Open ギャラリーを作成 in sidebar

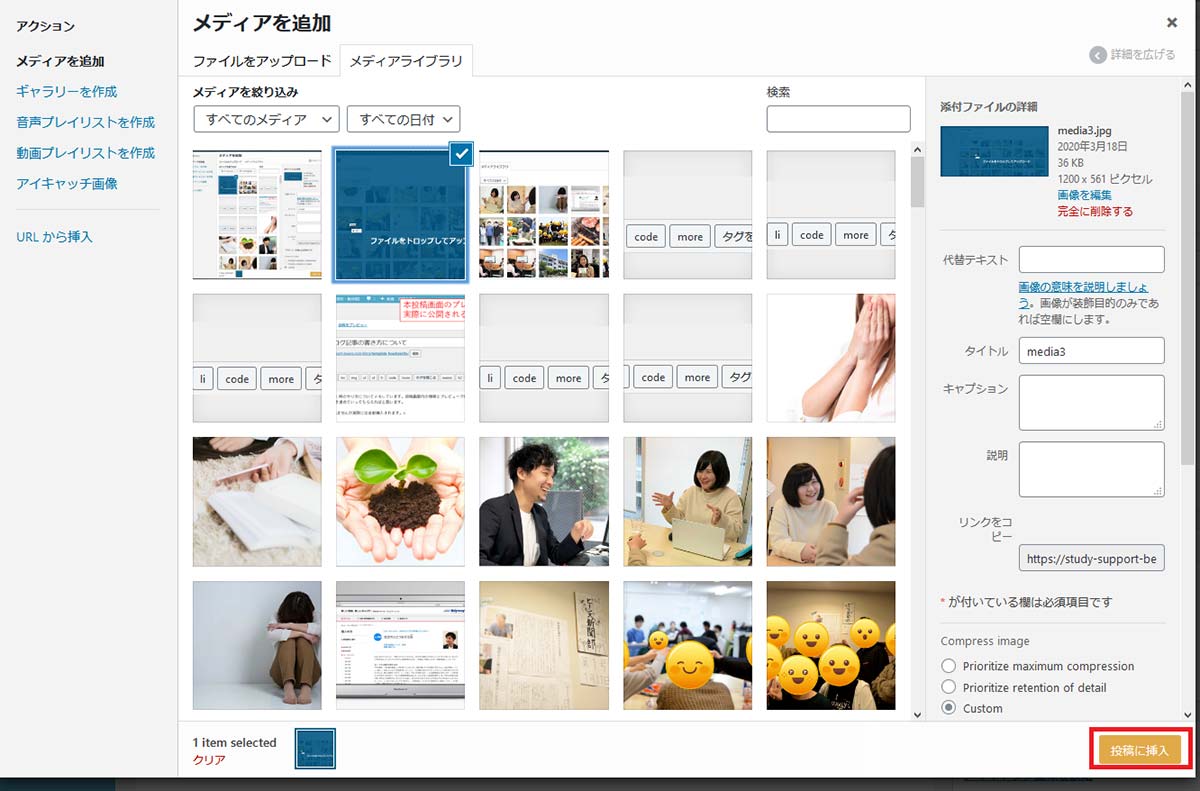point(67,92)
